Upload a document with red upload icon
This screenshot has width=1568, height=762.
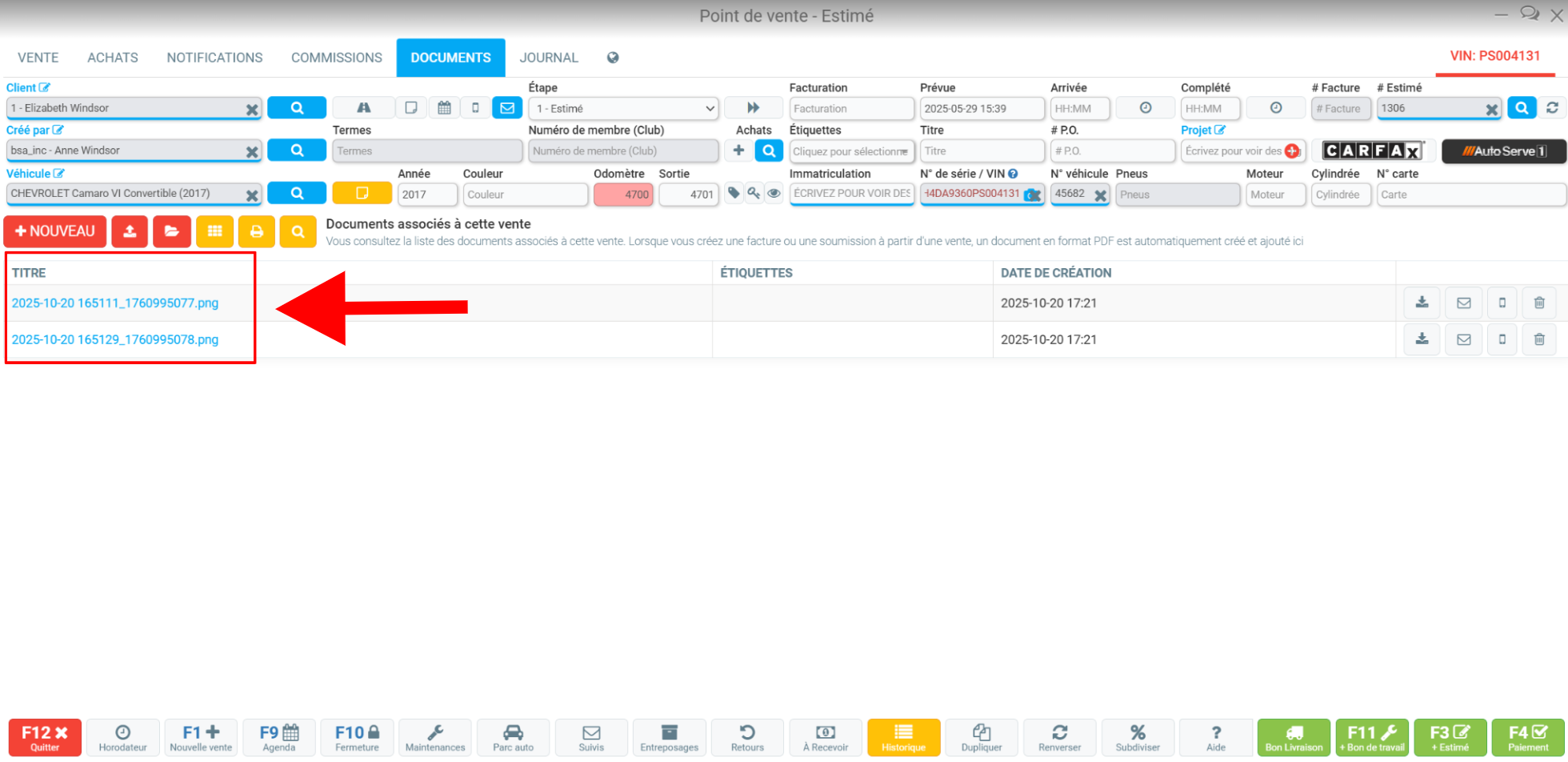click(130, 231)
